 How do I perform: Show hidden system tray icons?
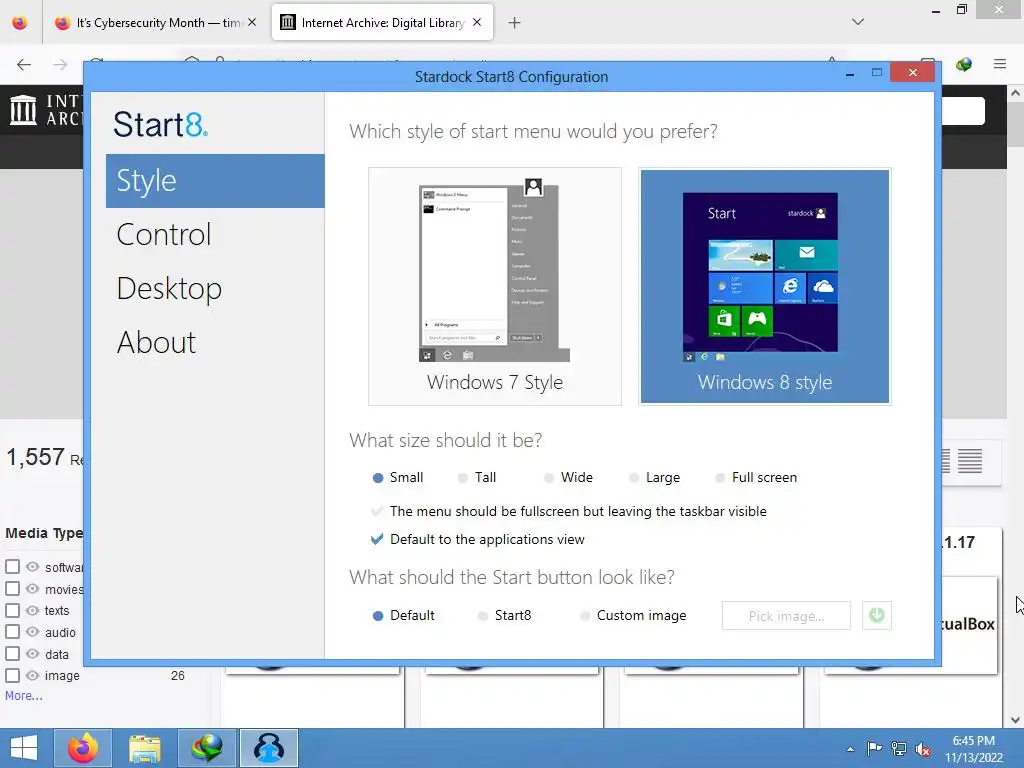pyautogui.click(x=850, y=749)
